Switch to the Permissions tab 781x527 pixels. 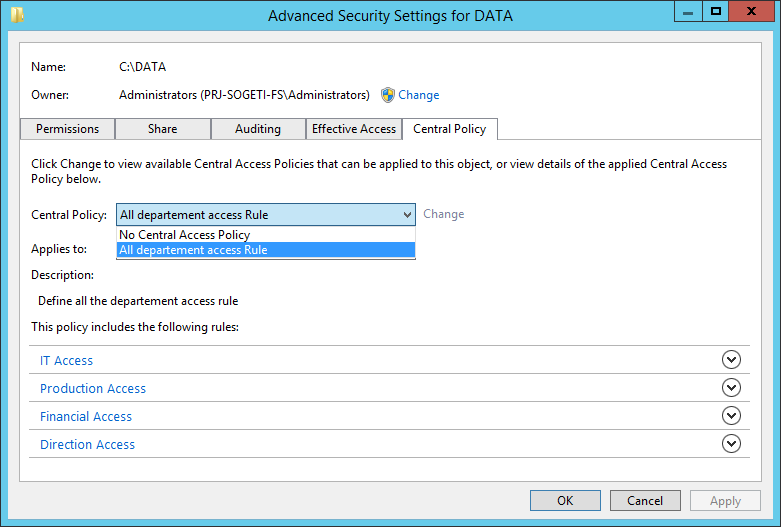[68, 129]
